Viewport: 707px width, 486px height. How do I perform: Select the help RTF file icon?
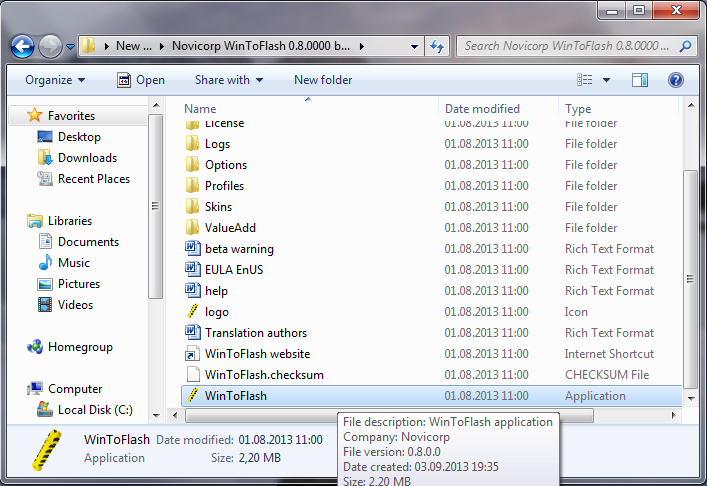coord(193,290)
